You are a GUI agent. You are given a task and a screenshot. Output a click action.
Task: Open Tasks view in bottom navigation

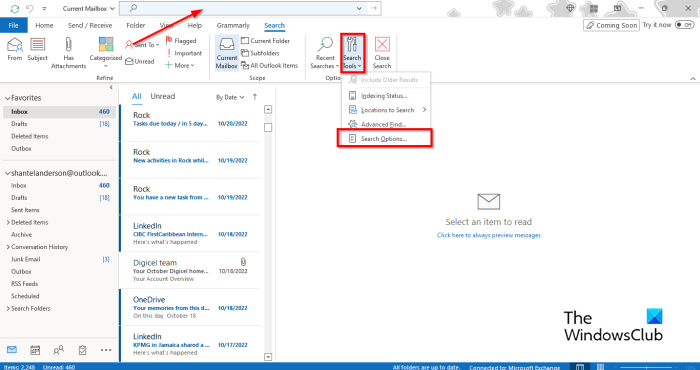tap(82, 350)
